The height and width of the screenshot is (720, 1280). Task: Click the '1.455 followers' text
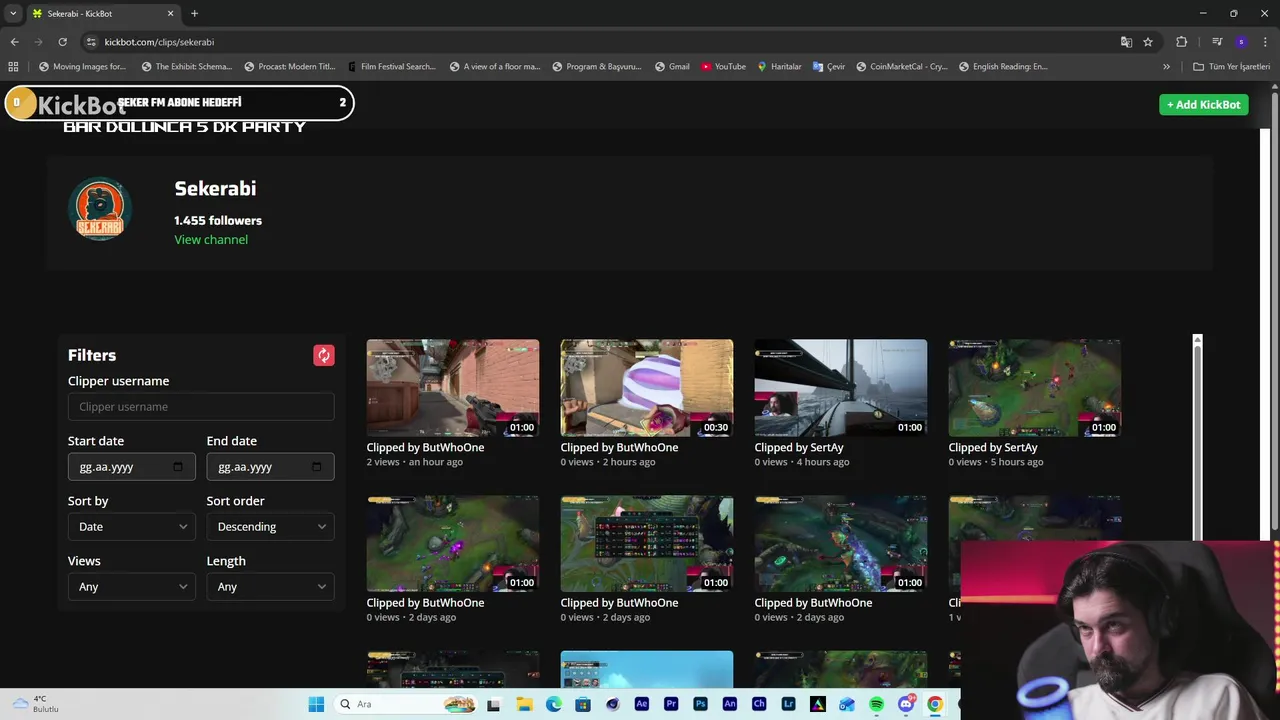pyautogui.click(x=218, y=221)
